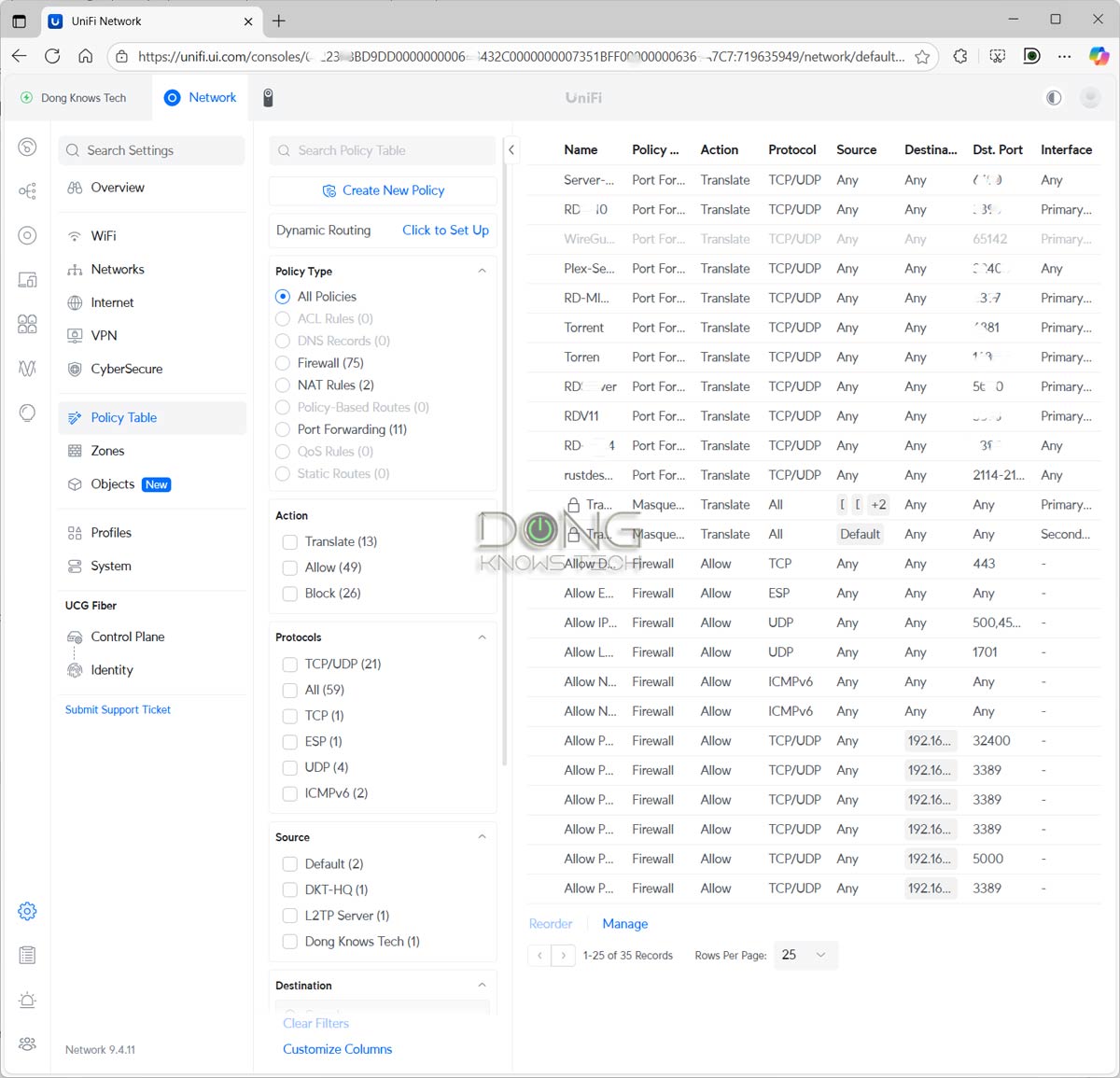The height and width of the screenshot is (1078, 1120).
Task: Check the Block (26) action filter
Action: coord(289,594)
